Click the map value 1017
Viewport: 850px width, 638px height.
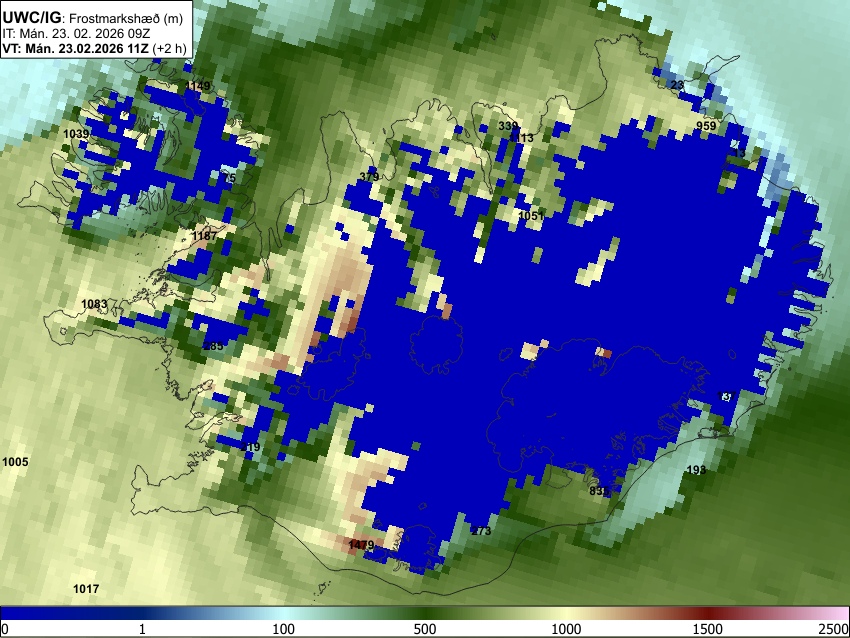click(x=86, y=589)
